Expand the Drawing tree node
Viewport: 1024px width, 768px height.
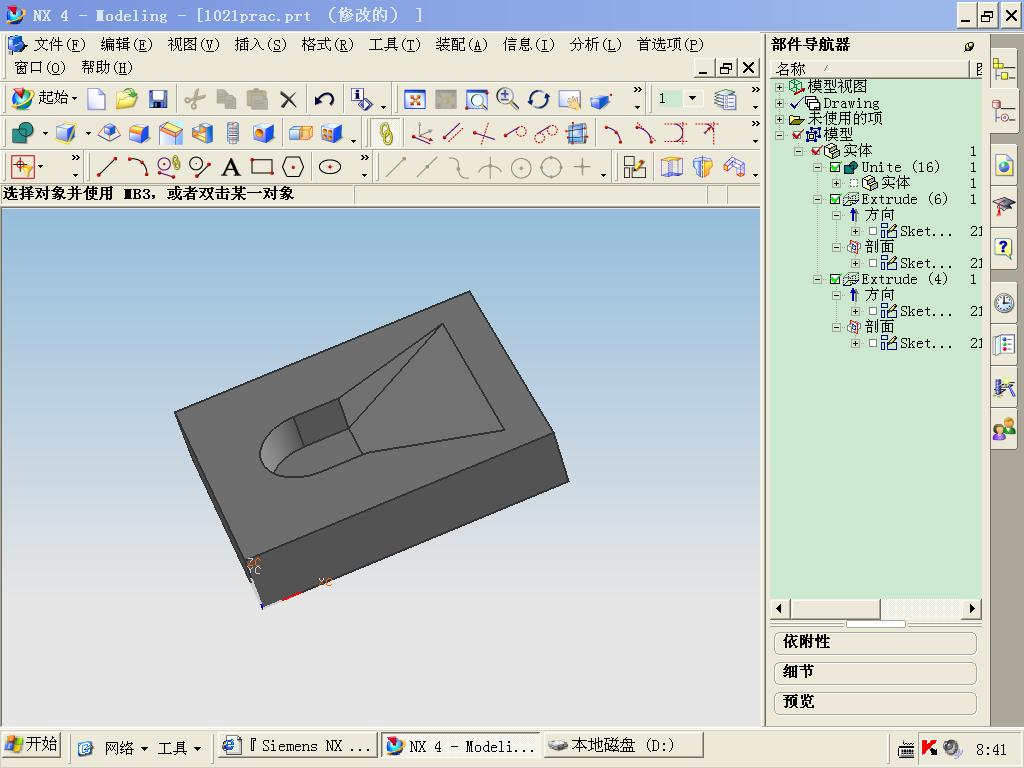click(779, 103)
